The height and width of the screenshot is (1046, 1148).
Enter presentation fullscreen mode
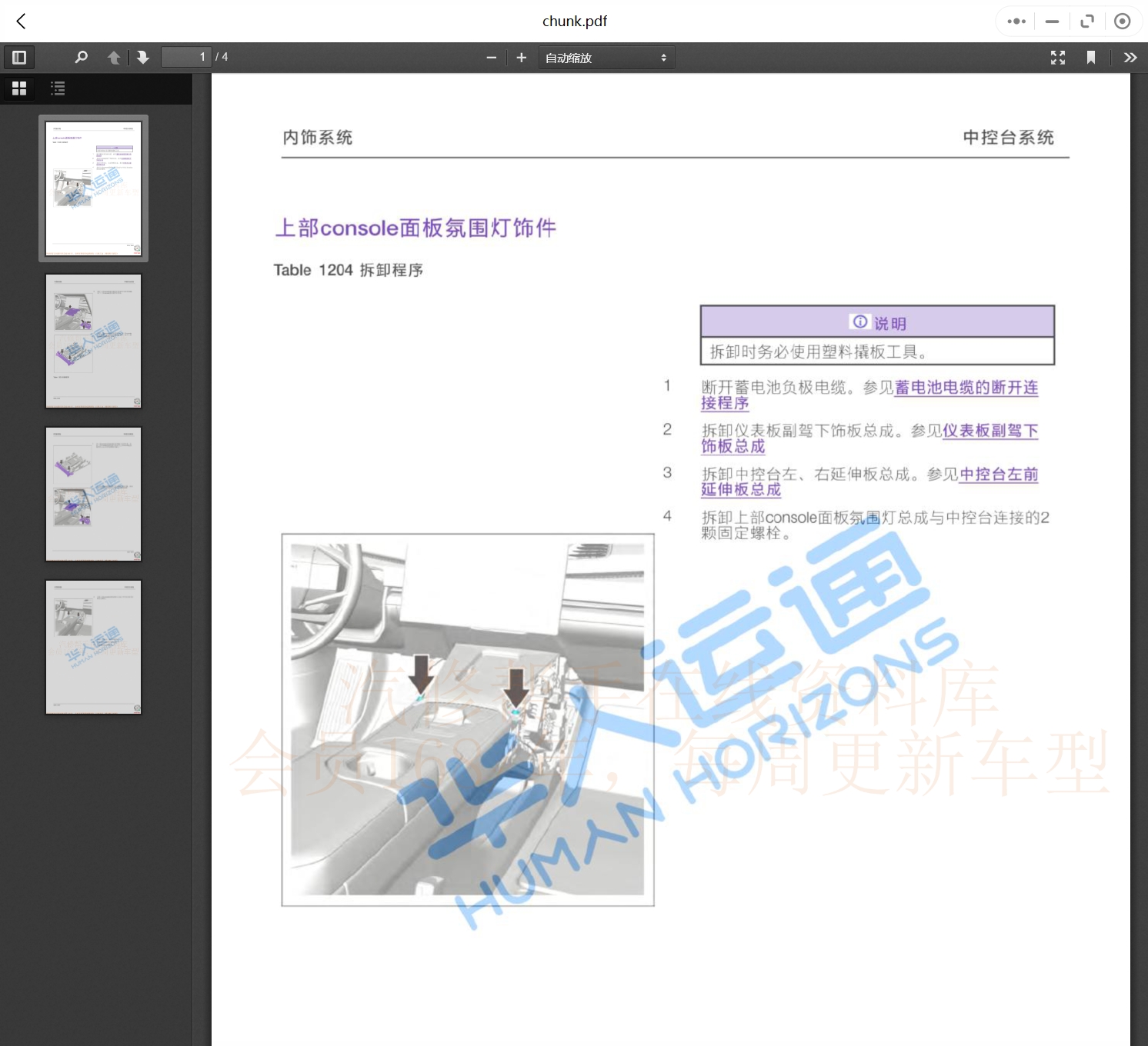[x=1057, y=57]
